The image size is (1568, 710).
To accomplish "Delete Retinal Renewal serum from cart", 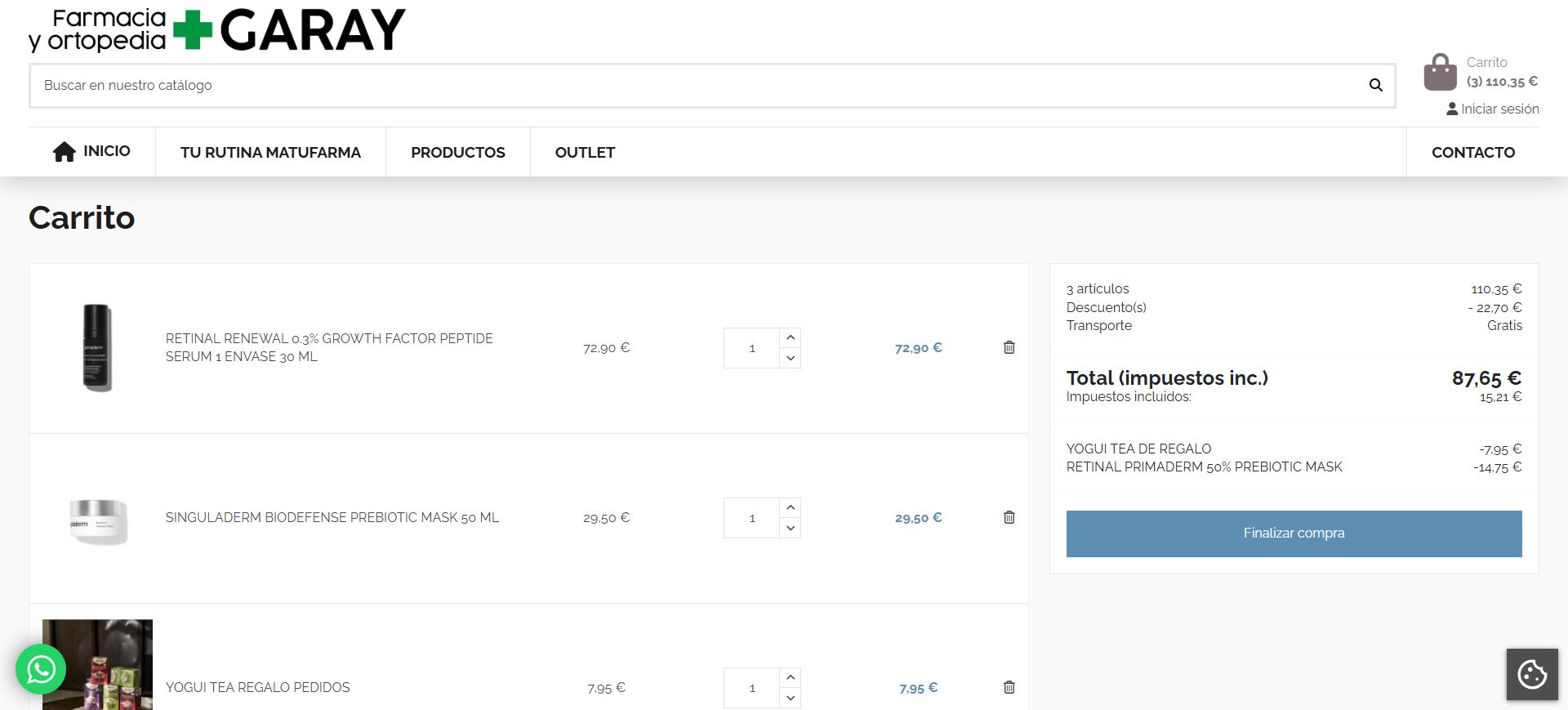I will pyautogui.click(x=1009, y=347).
